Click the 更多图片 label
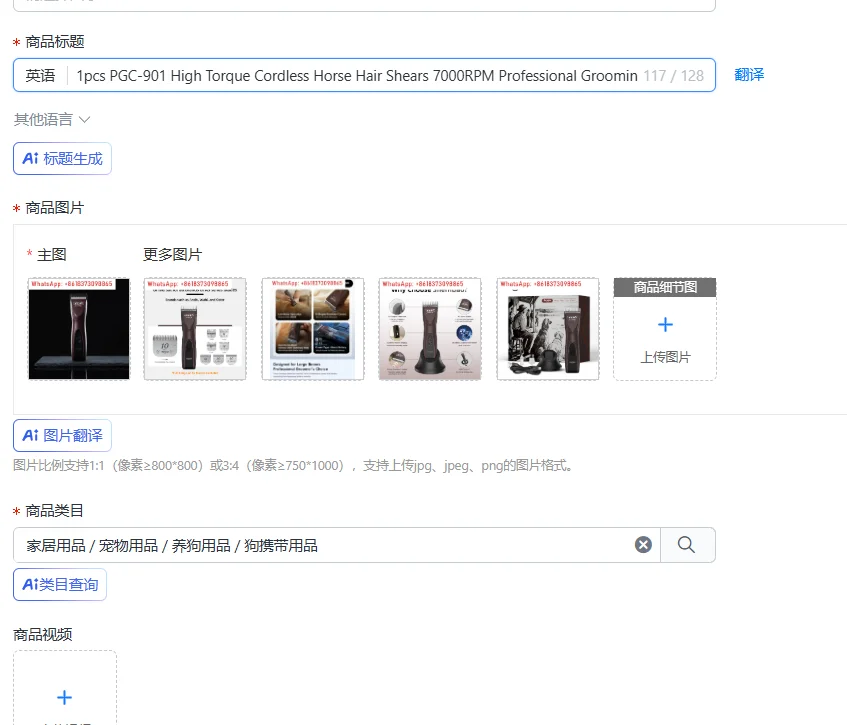847x725 pixels. click(x=172, y=254)
